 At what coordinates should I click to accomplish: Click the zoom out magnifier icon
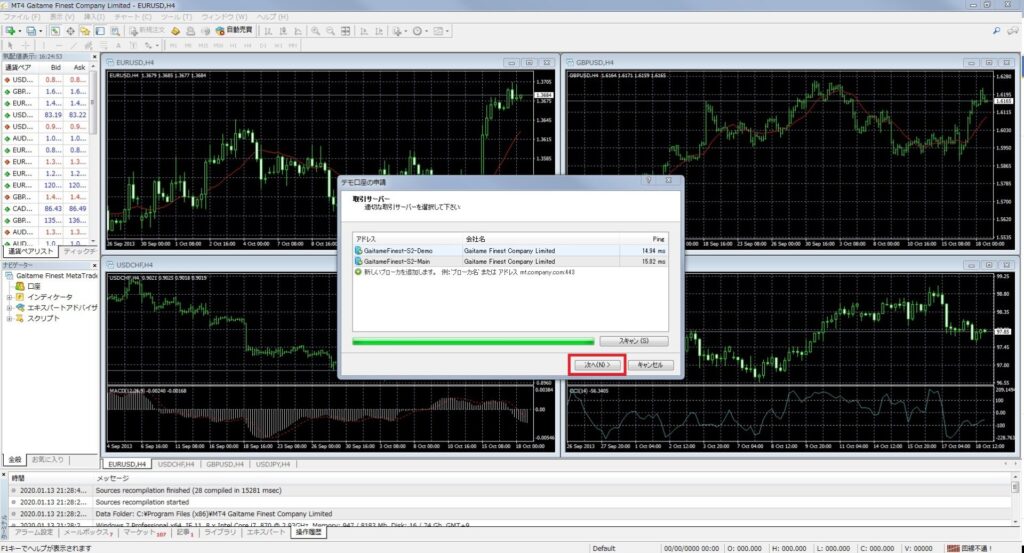pyautogui.click(x=330, y=31)
